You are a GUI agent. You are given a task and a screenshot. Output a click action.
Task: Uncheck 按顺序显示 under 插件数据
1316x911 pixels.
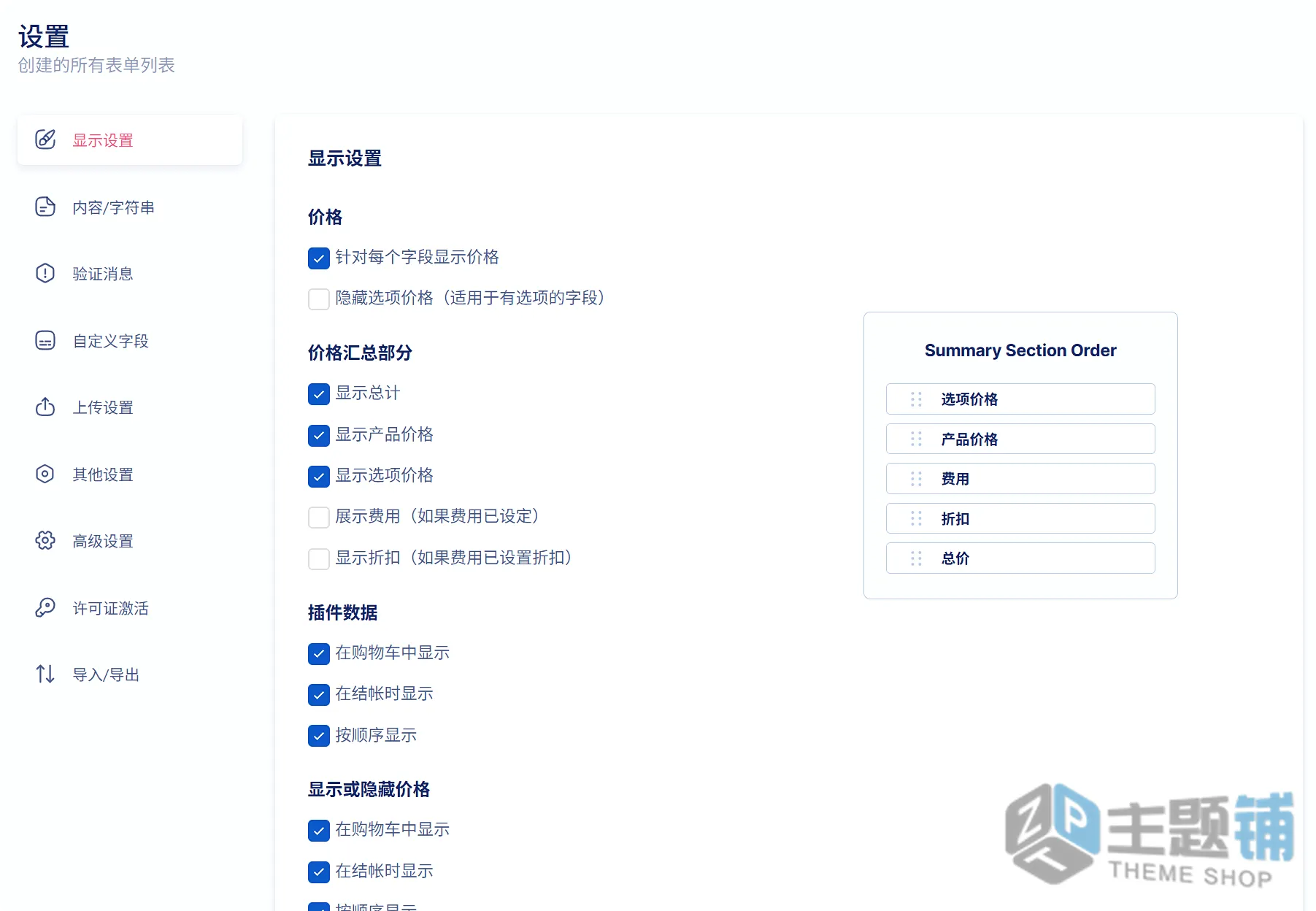pos(319,736)
